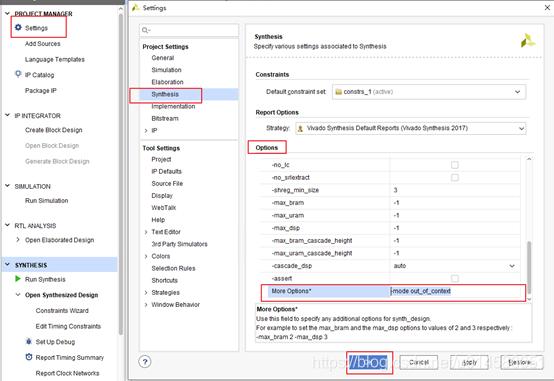The image size is (554, 381).
Task: Expand the IP node in Project Settings
Action: (146, 131)
